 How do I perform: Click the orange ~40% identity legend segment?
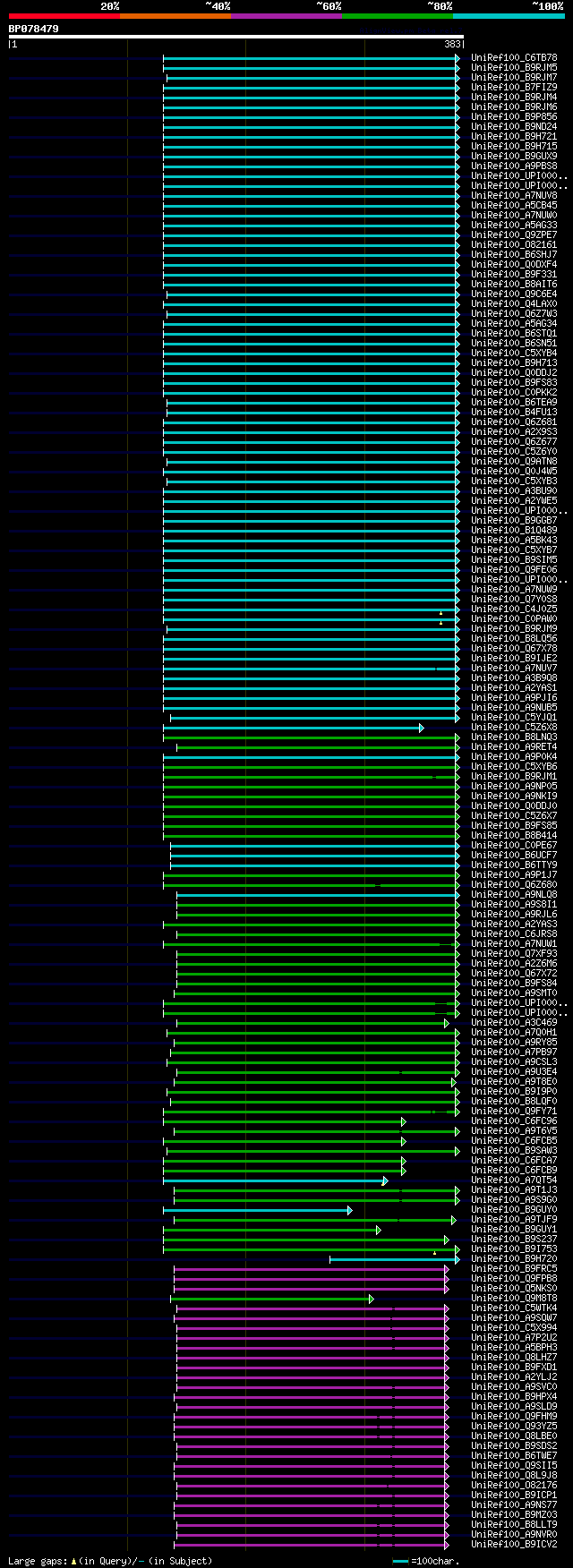175,16
